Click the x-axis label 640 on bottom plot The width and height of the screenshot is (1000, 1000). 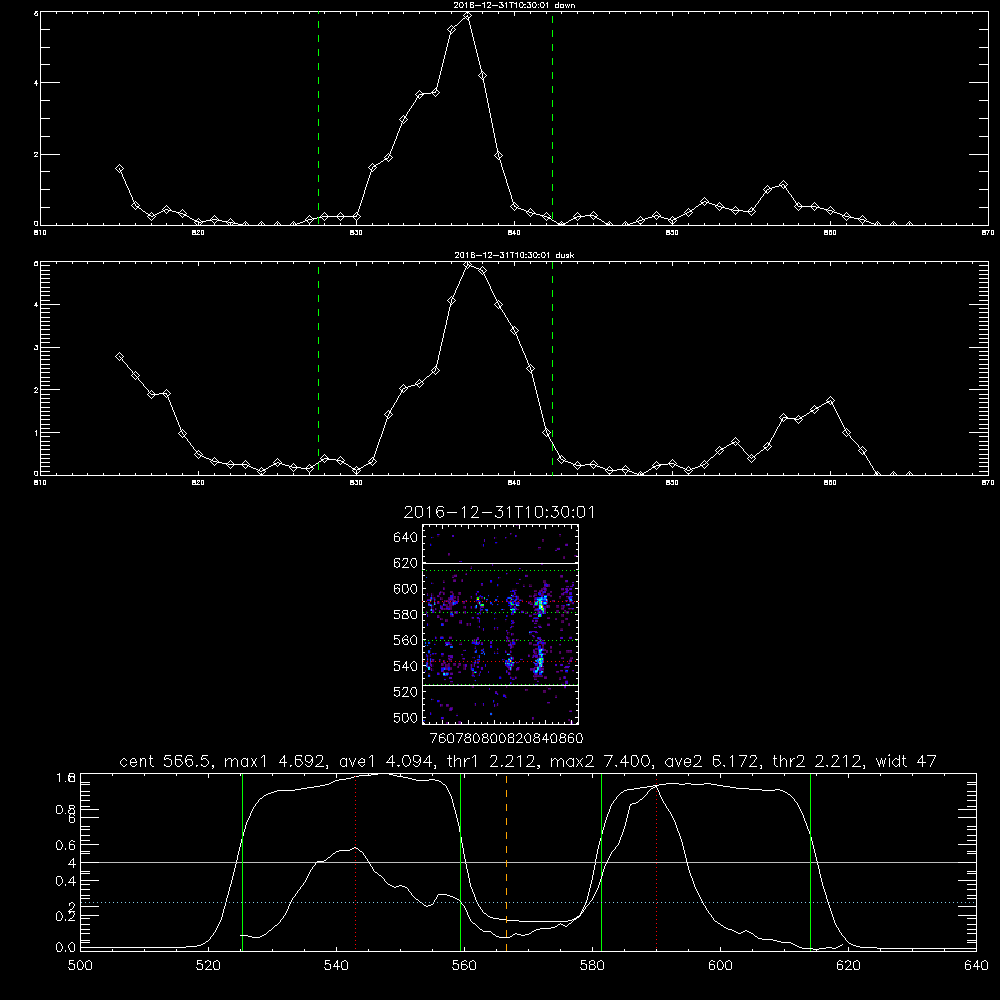click(976, 966)
